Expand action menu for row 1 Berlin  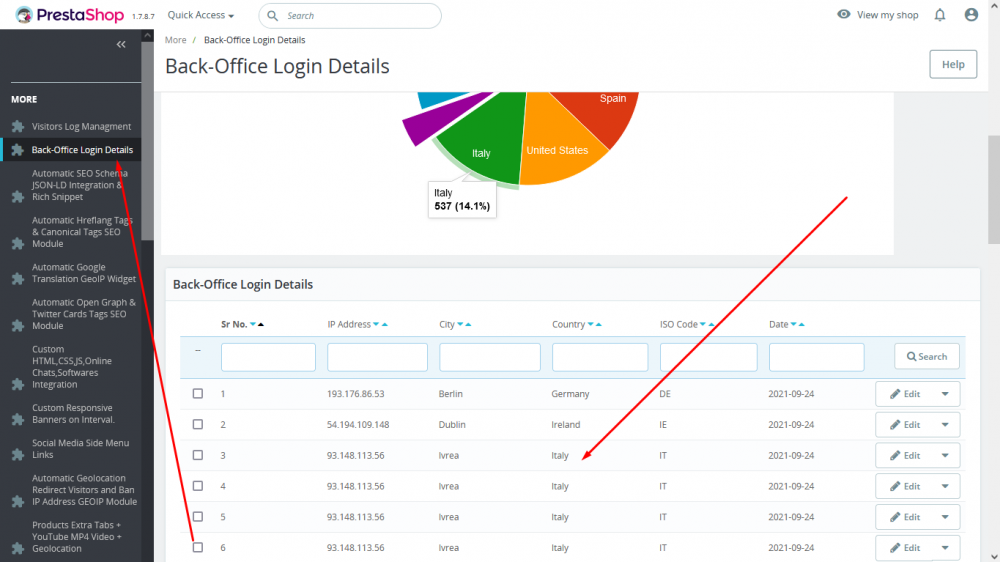(x=945, y=394)
